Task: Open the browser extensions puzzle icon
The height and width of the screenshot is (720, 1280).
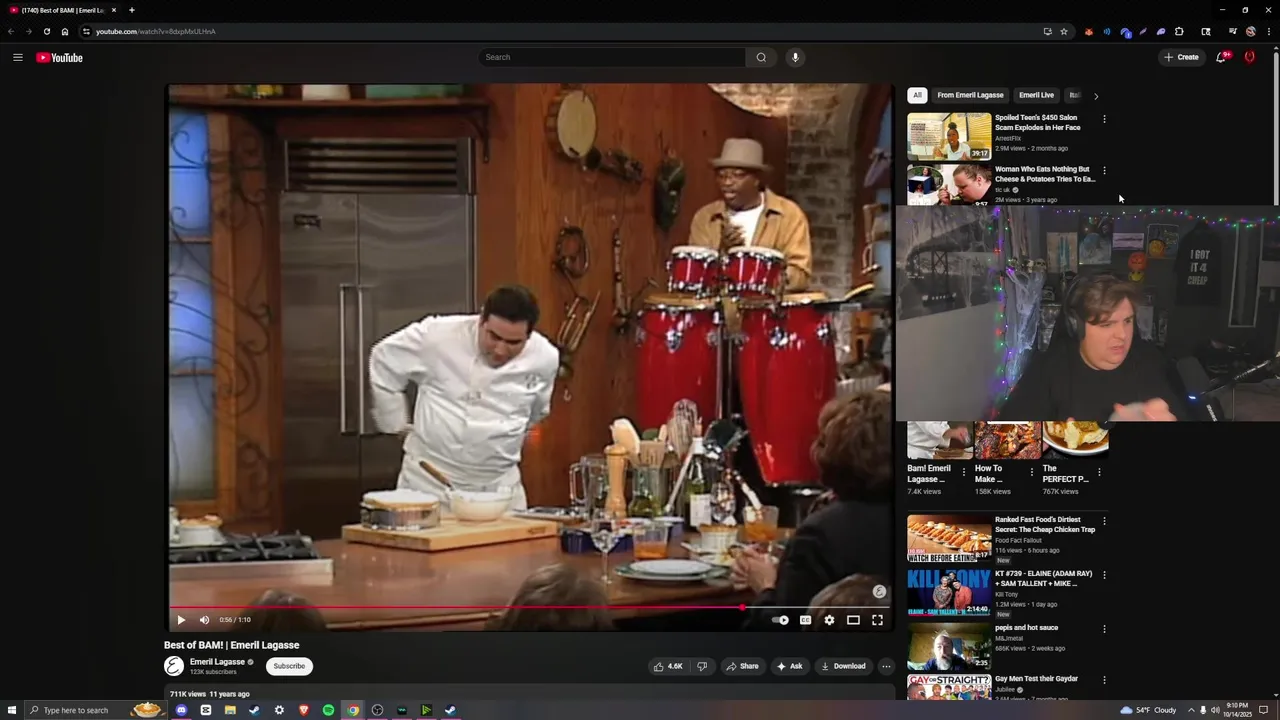Action: point(1179,31)
